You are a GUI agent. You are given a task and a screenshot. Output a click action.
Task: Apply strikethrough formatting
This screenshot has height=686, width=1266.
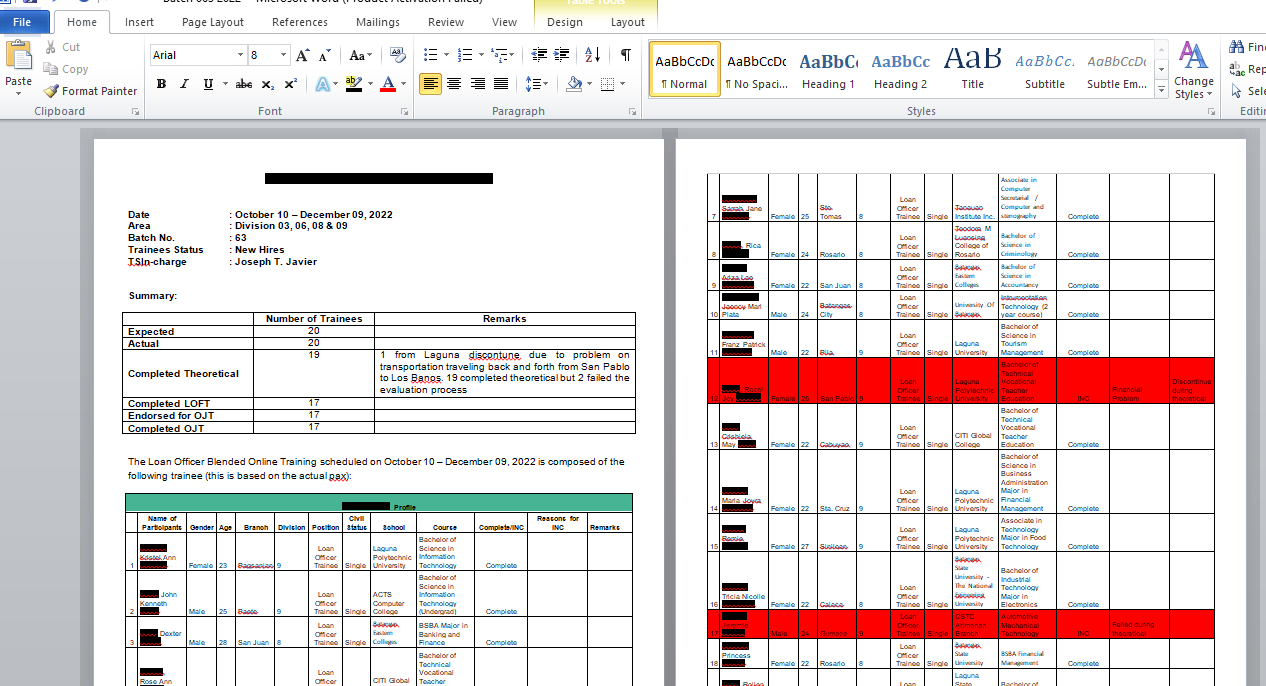pyautogui.click(x=244, y=84)
